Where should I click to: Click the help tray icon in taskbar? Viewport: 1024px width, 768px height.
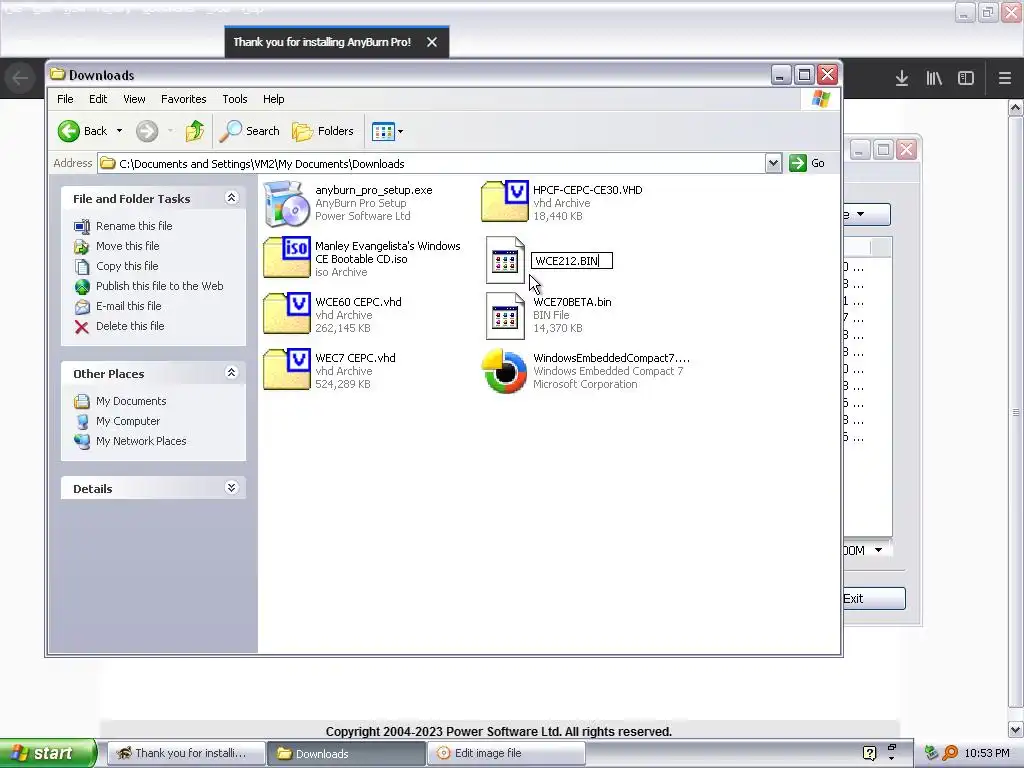(869, 753)
